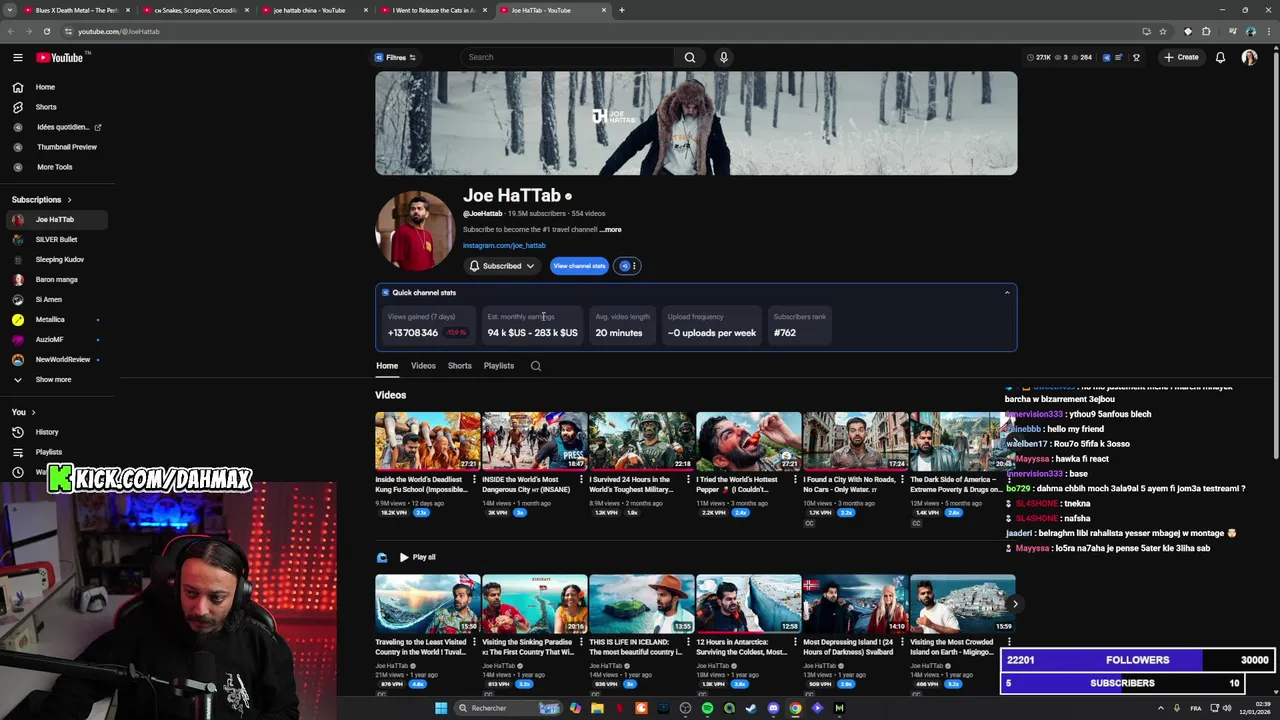Click the trophy icon in extension bar

pyautogui.click(x=1136, y=57)
